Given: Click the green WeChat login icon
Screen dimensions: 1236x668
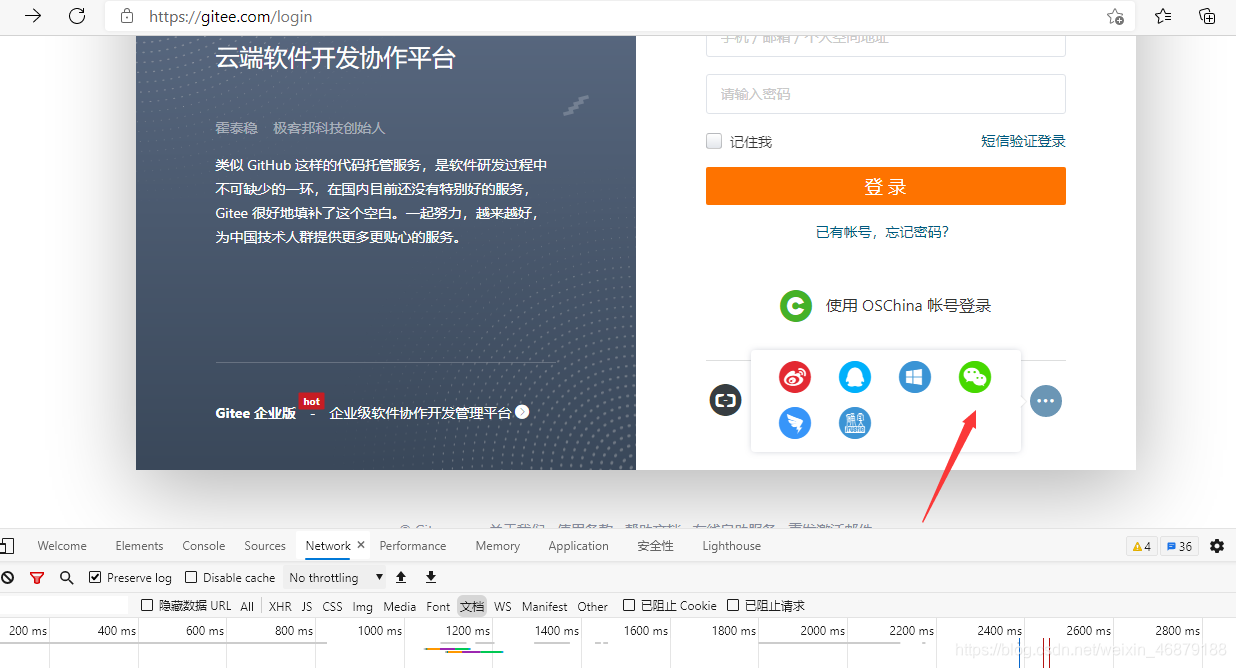Looking at the screenshot, I should click(x=975, y=377).
